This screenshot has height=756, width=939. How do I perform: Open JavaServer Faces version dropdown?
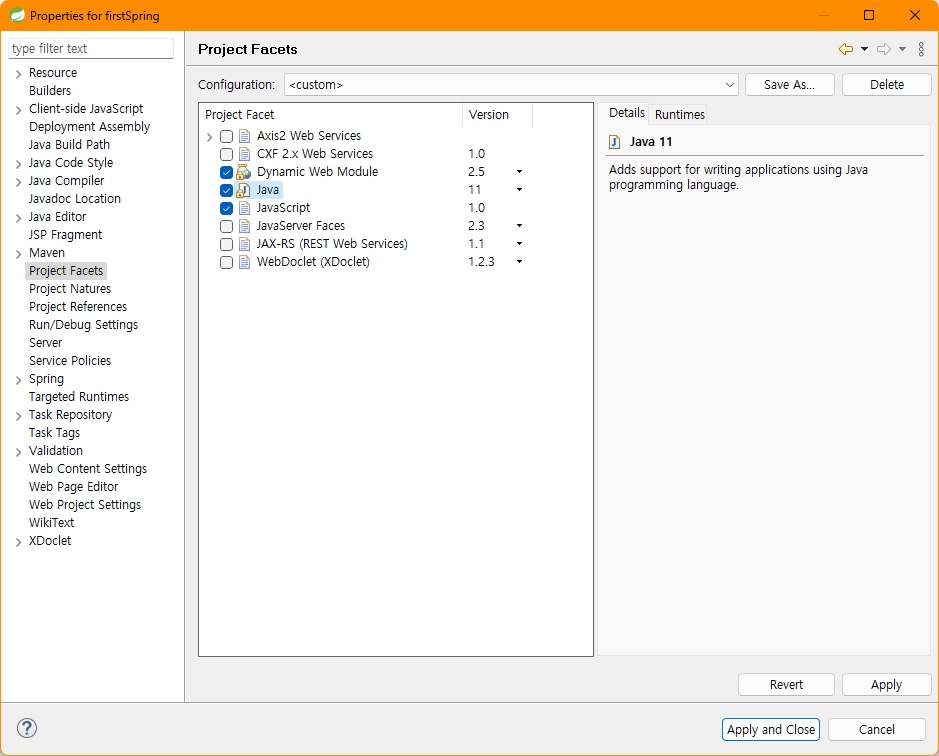coord(519,226)
